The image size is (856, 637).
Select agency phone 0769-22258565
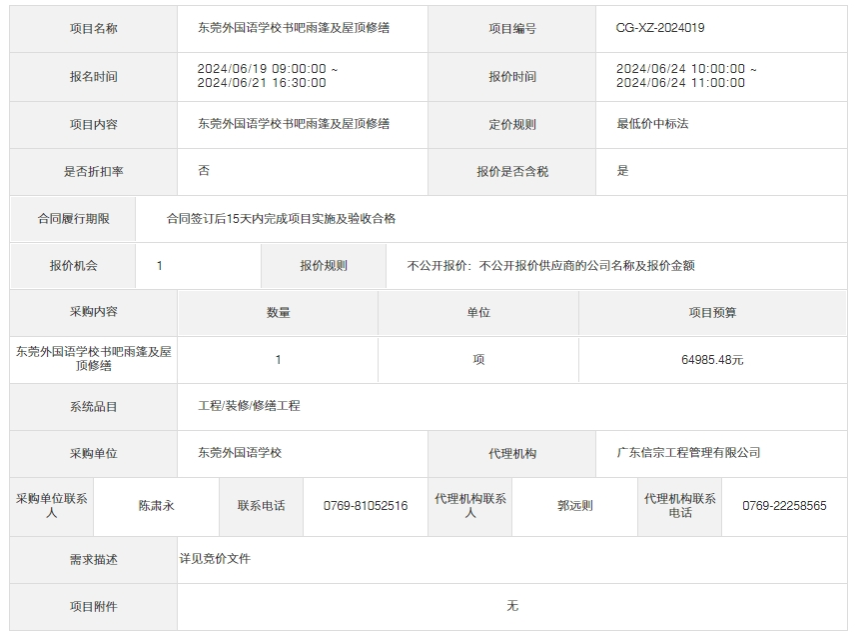pos(784,506)
